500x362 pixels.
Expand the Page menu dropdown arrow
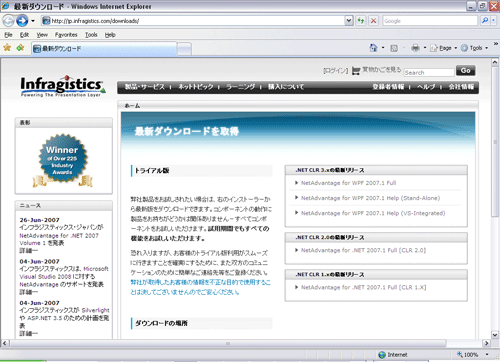click(x=455, y=48)
